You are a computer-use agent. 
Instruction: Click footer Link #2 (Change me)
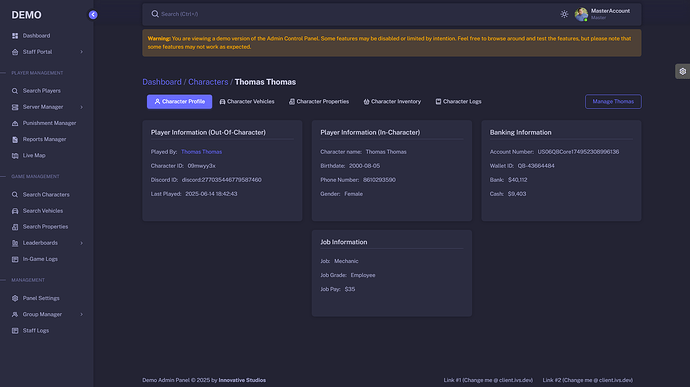(x=587, y=380)
